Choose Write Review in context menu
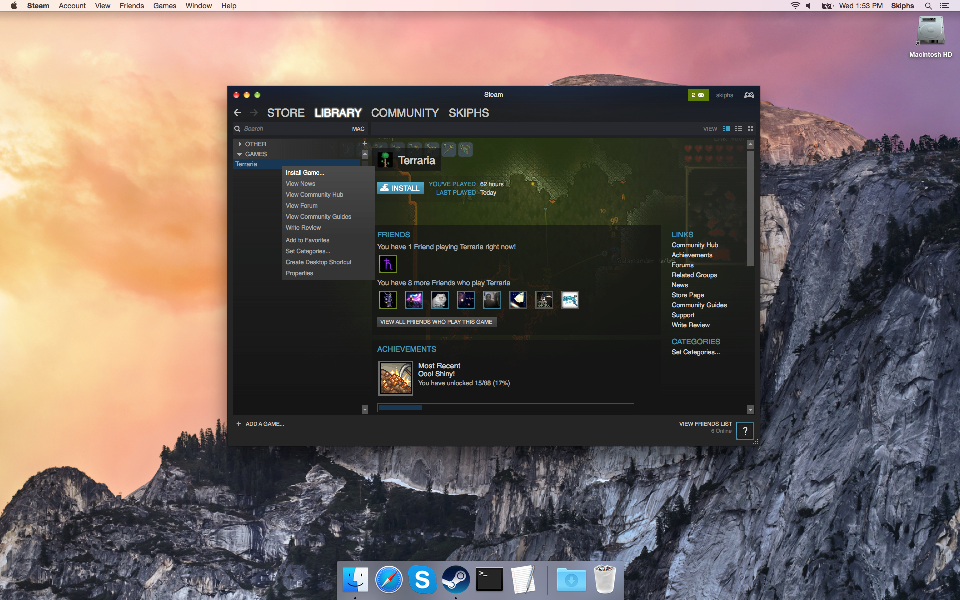This screenshot has height=600, width=960. 303,228
